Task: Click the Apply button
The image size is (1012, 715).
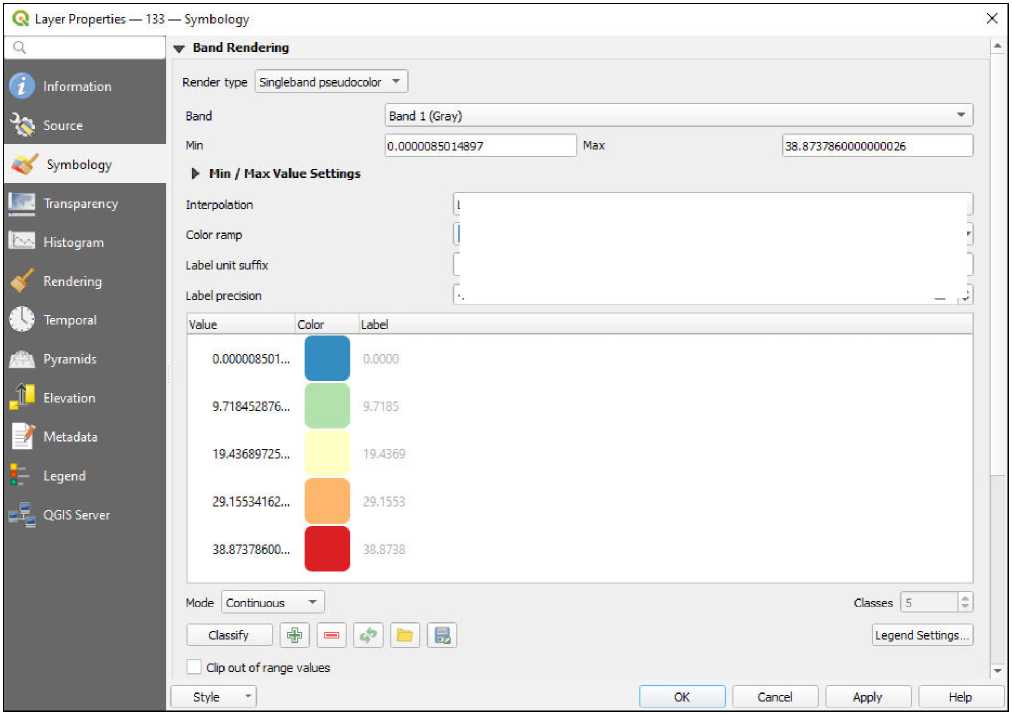Action: [x=868, y=697]
